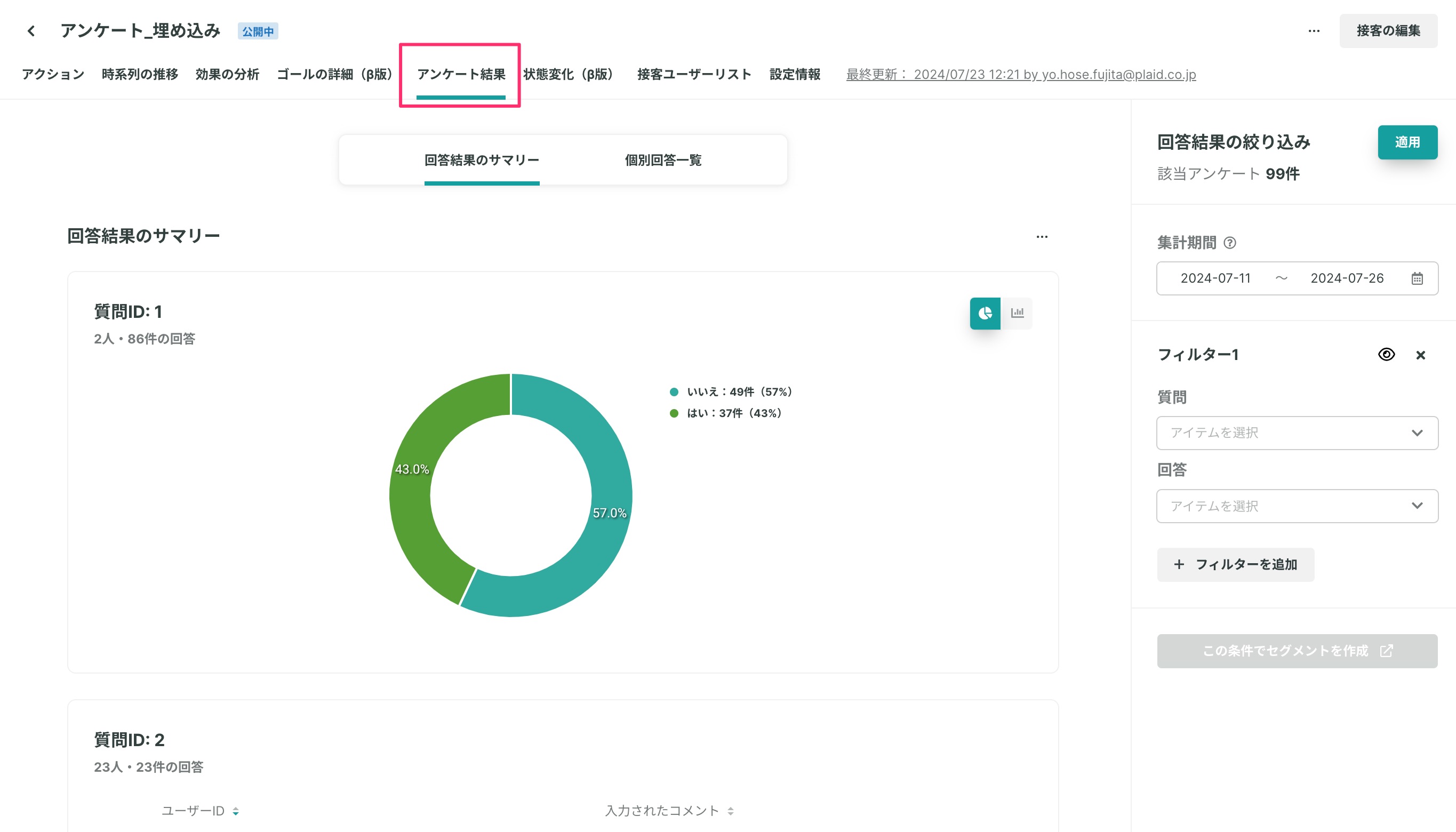The width and height of the screenshot is (1456, 832).
Task: Click the help icon next to 集計期間
Action: [x=1230, y=243]
